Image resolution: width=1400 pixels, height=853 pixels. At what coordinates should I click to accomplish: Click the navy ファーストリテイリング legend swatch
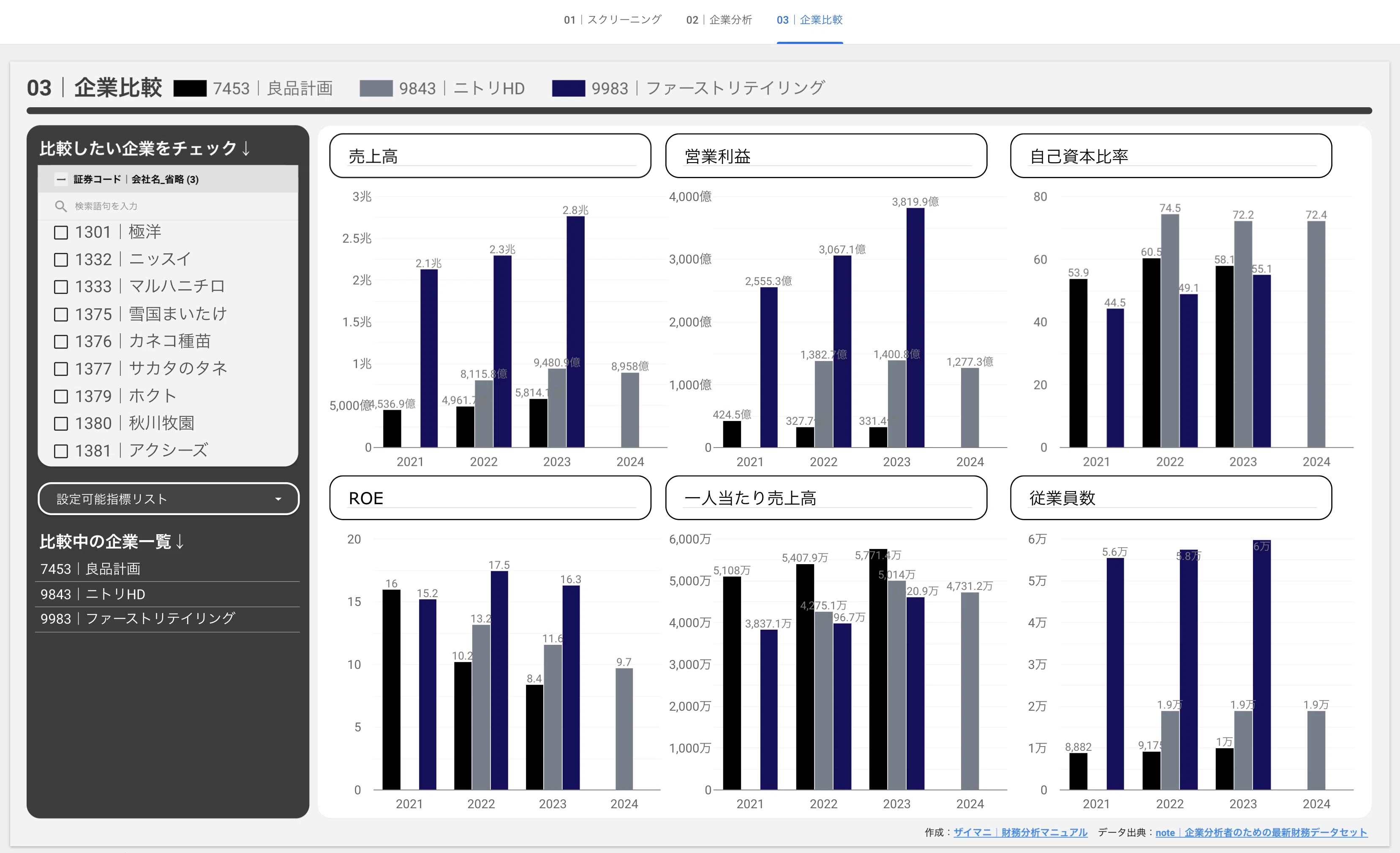coord(568,89)
